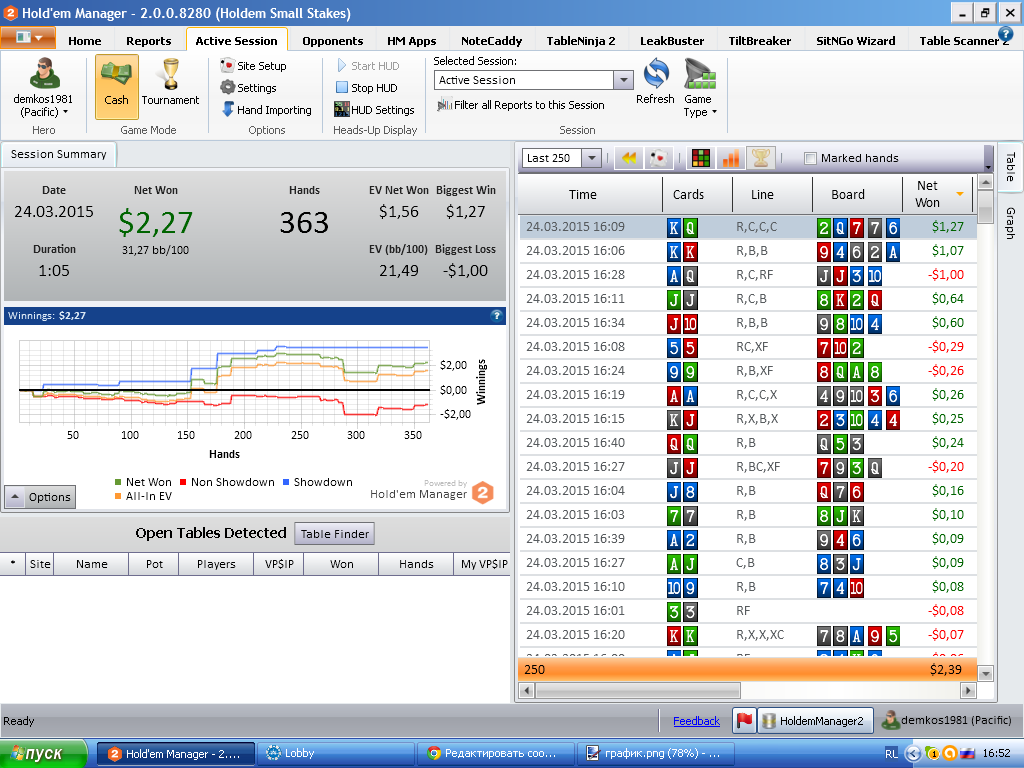Expand graph Options panel
The height and width of the screenshot is (768, 1024).
40,497
